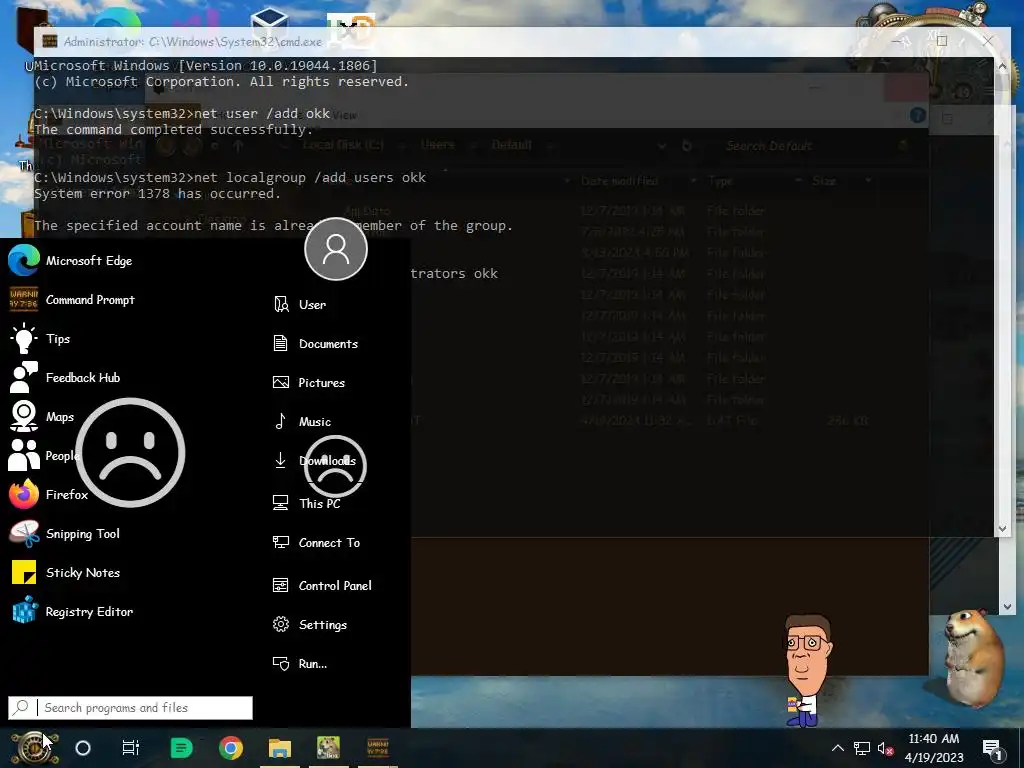The image size is (1024, 768).
Task: Click the hamster desktop mascot
Action: (973, 656)
